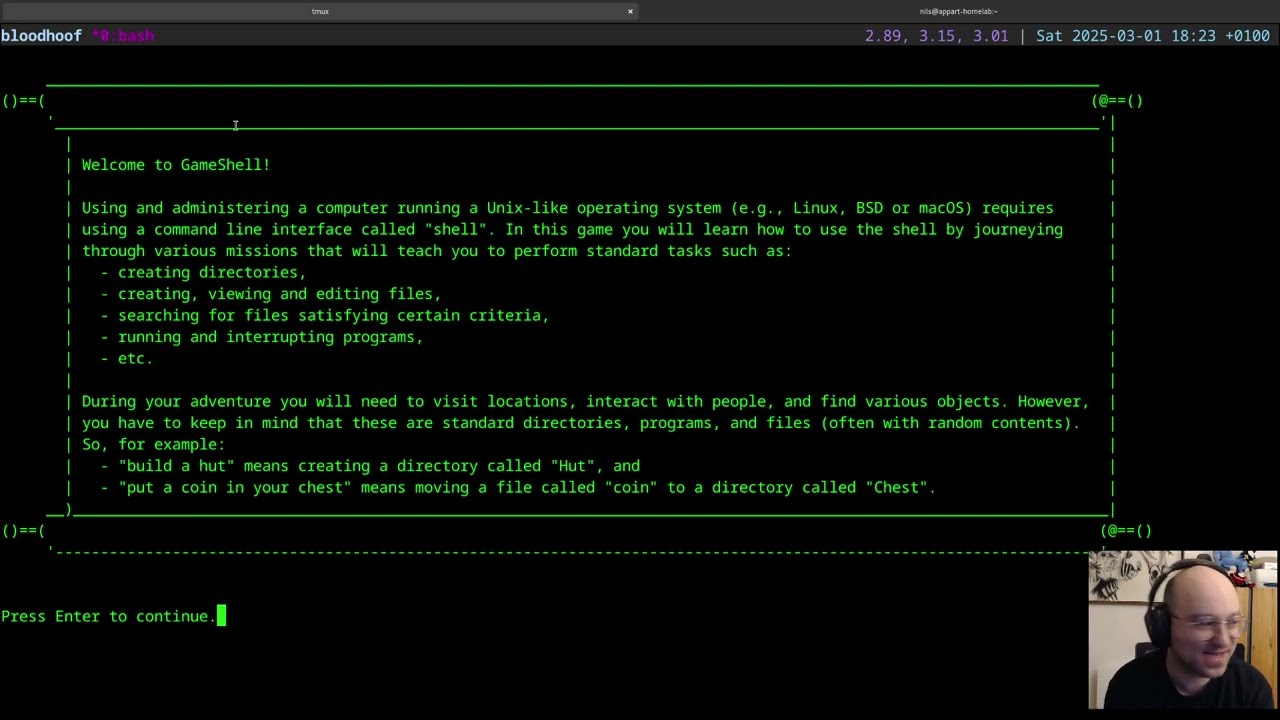The height and width of the screenshot is (720, 1280).
Task: Click the line 'creating directories,'
Action: click(203, 272)
